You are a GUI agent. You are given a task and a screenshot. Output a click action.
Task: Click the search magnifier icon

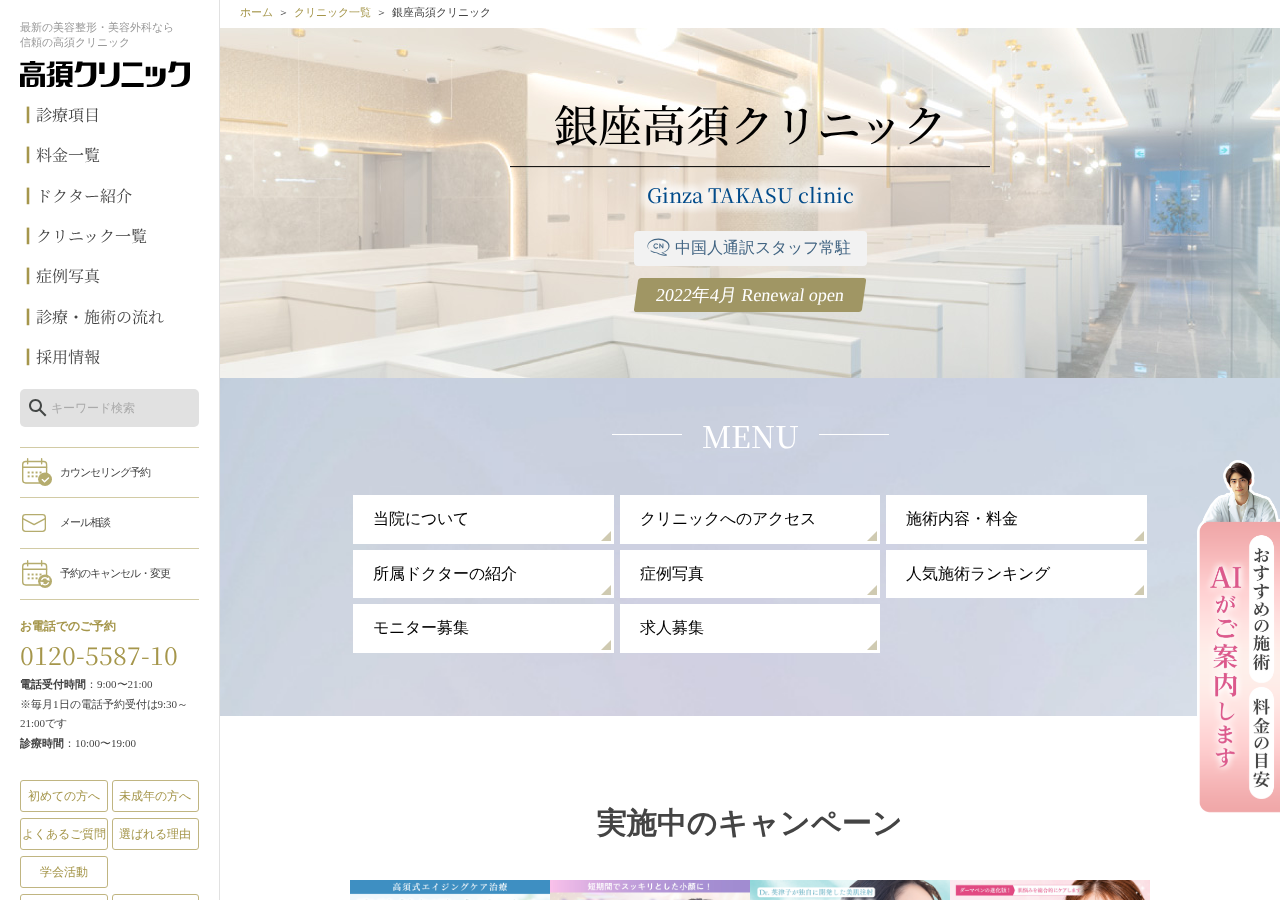coord(37,408)
